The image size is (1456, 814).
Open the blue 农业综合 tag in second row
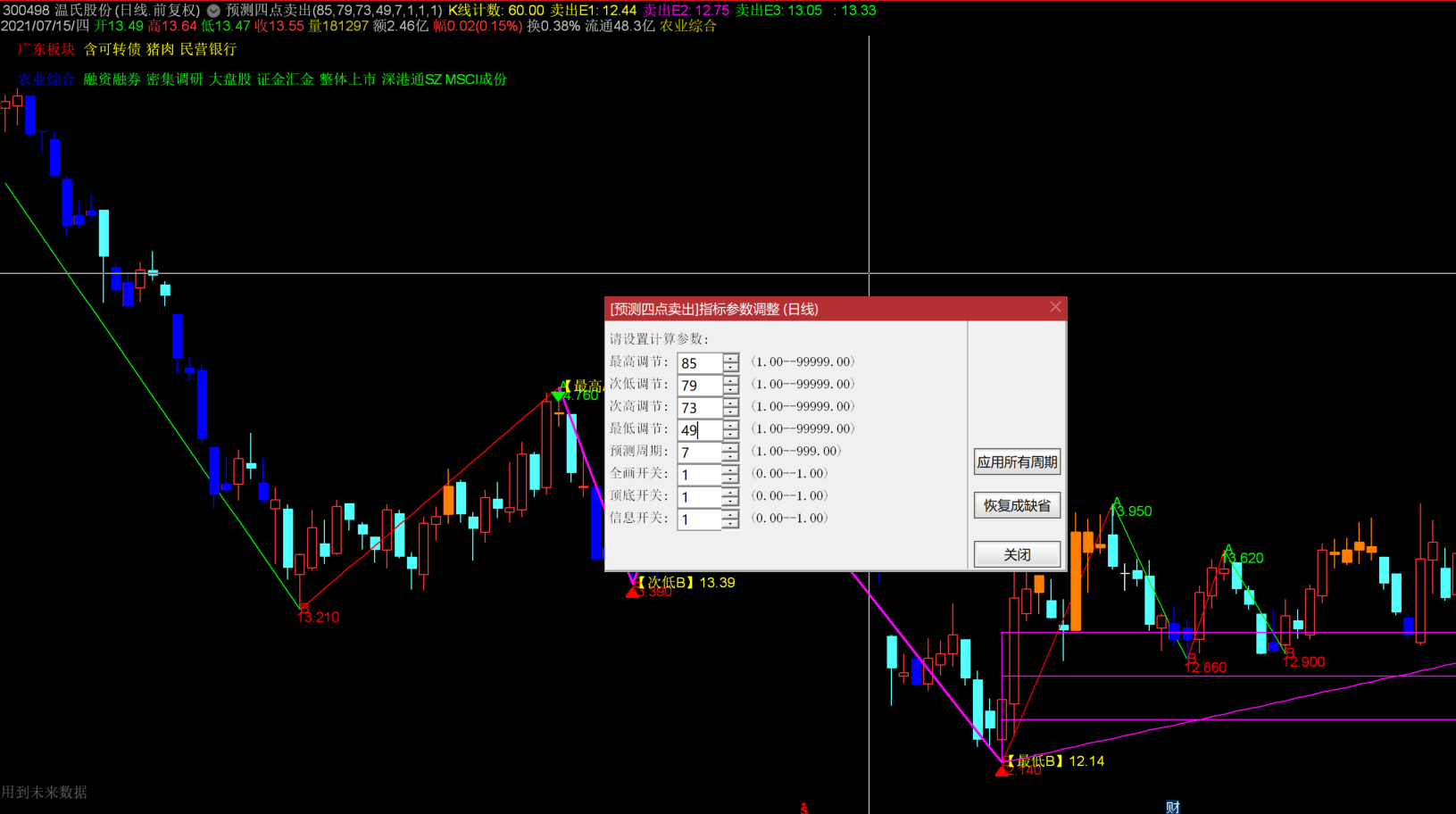pyautogui.click(x=46, y=79)
